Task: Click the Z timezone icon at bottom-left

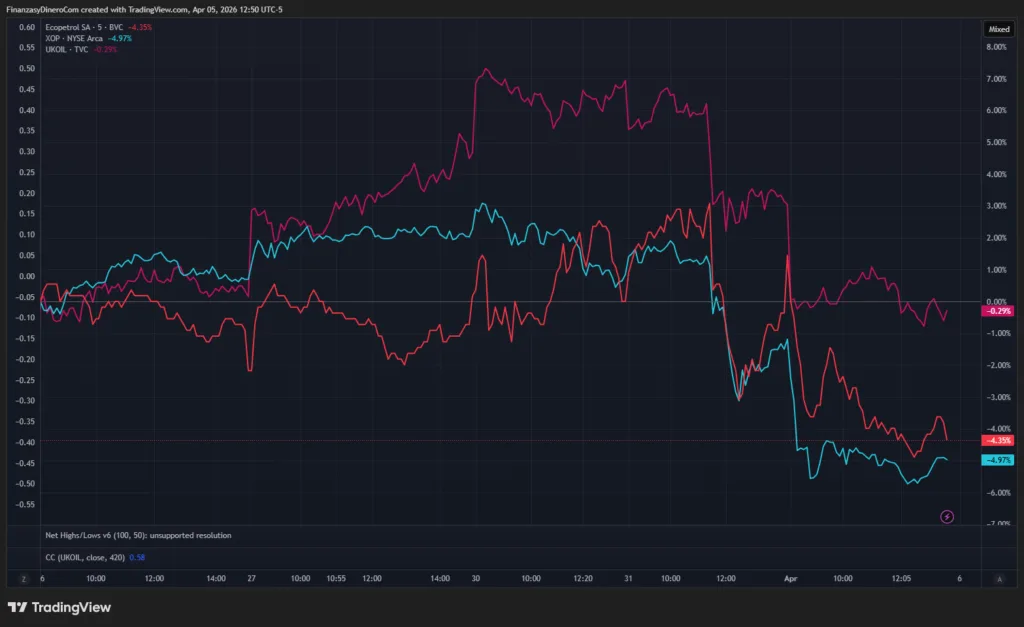Action: (x=22, y=578)
